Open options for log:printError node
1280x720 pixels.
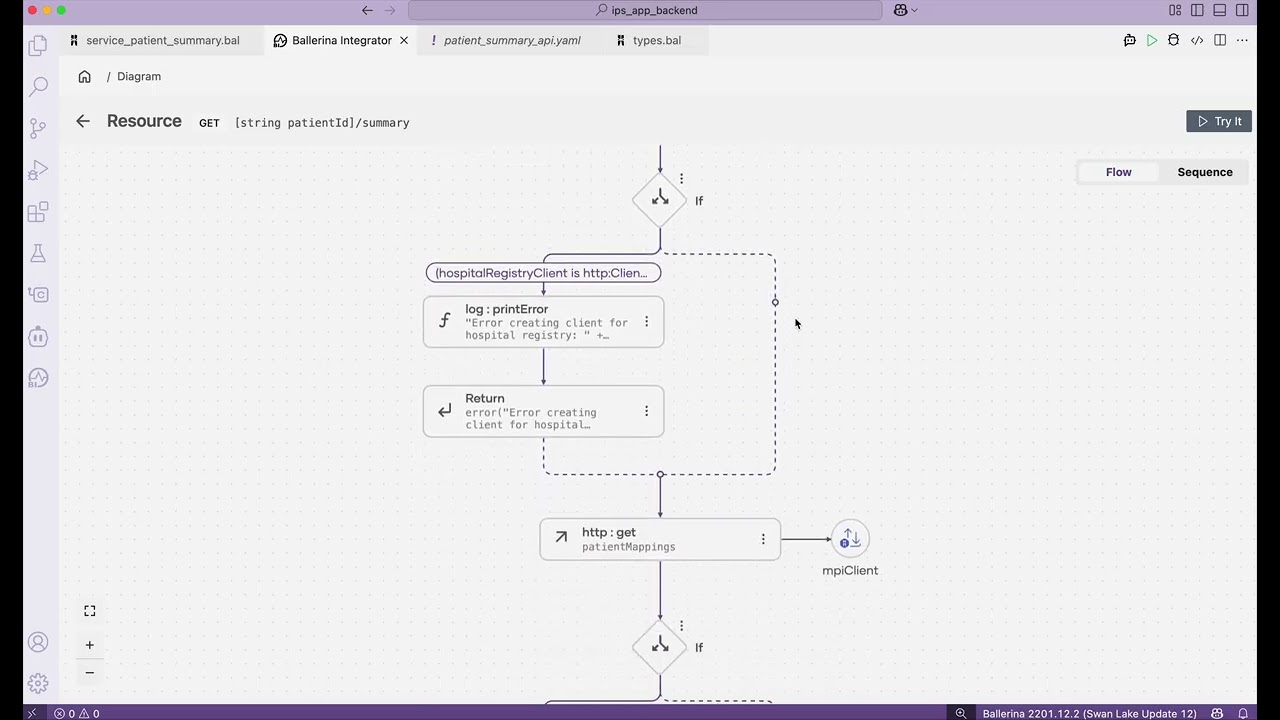point(646,321)
